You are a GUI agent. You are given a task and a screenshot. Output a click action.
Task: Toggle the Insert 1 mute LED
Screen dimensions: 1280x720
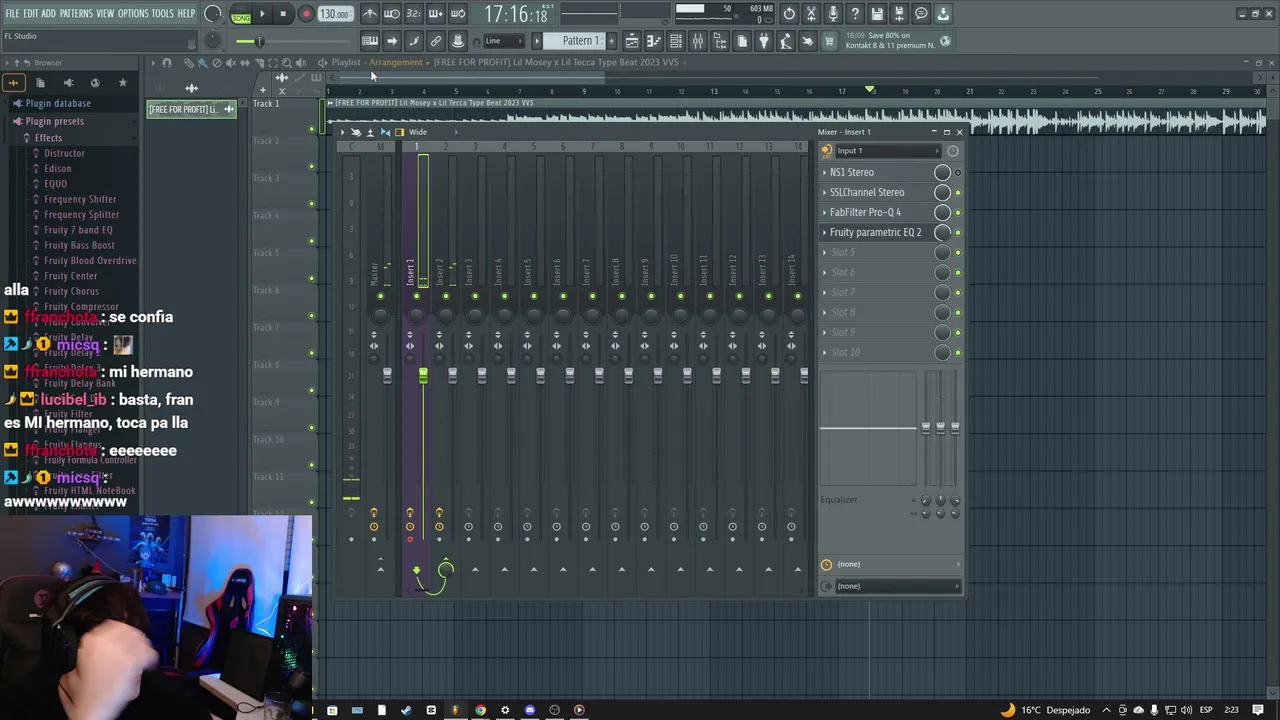416,296
